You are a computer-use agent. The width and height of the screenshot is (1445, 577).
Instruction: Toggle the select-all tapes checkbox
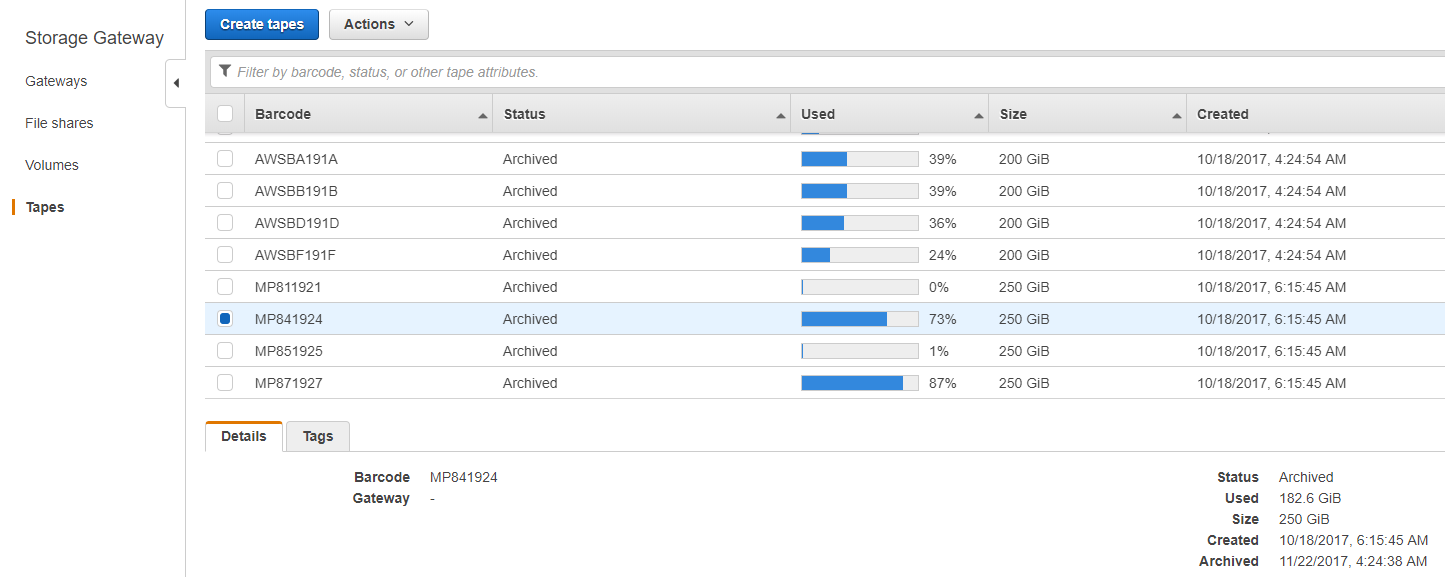pyautogui.click(x=225, y=114)
